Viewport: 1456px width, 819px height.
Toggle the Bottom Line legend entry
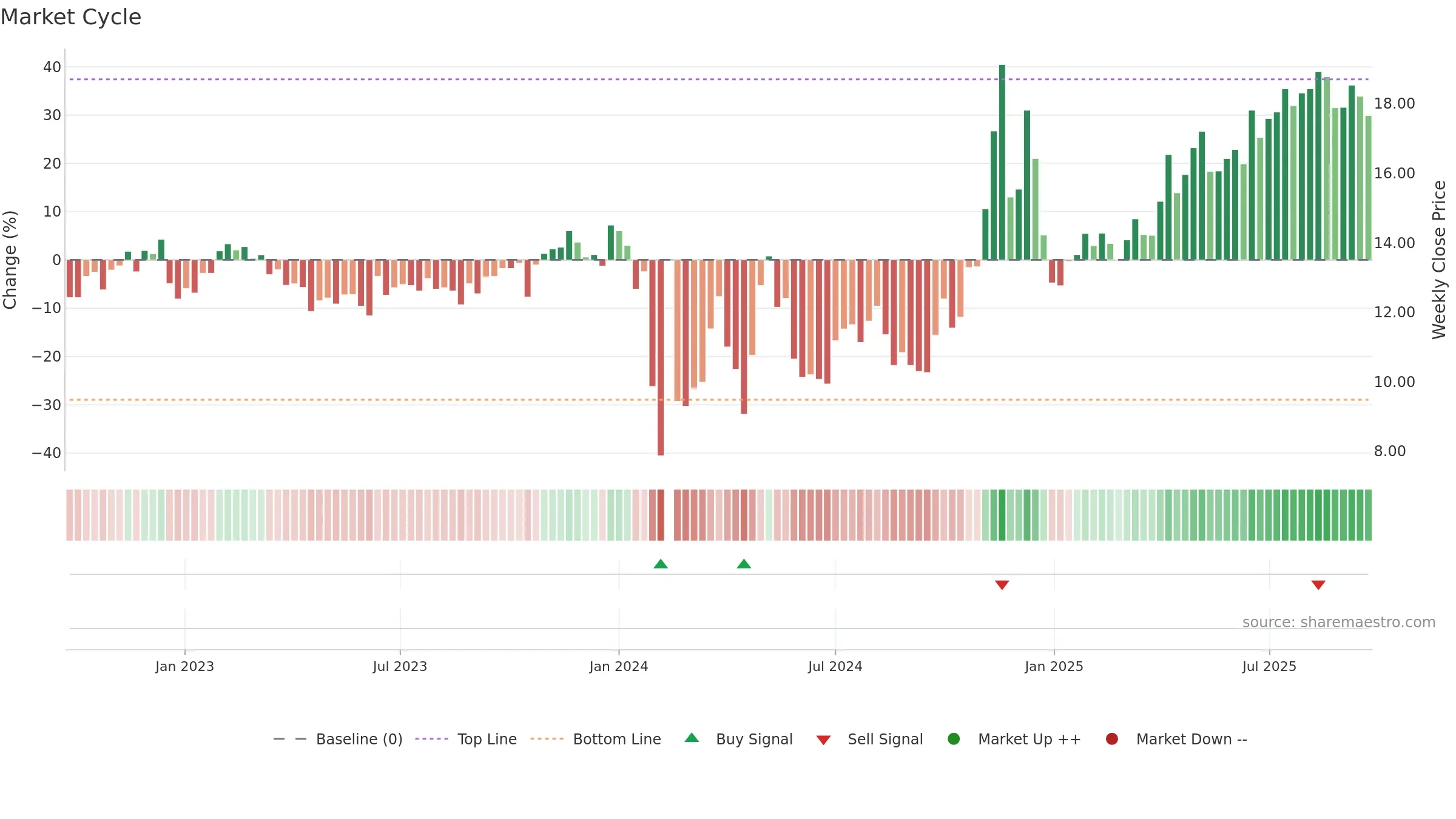pos(595,739)
